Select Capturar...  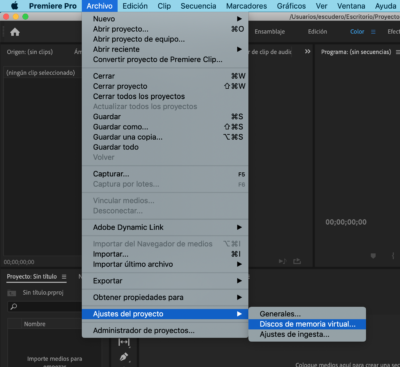[165, 174]
